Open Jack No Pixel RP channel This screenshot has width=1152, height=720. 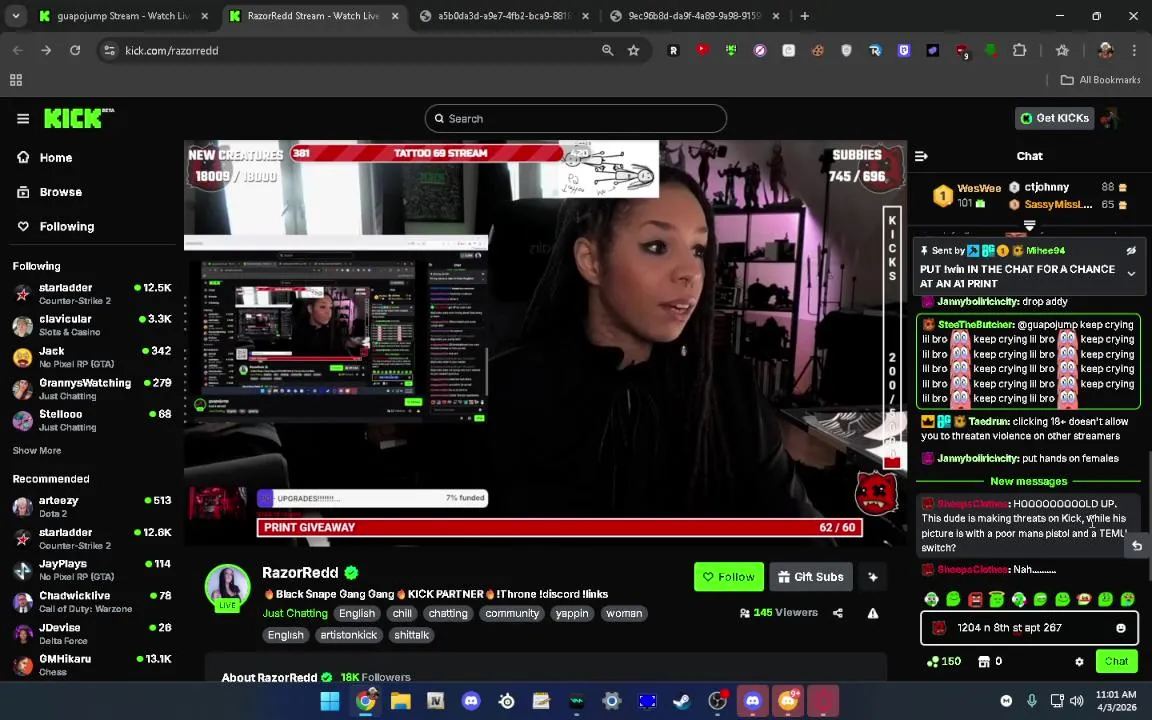(x=92, y=356)
